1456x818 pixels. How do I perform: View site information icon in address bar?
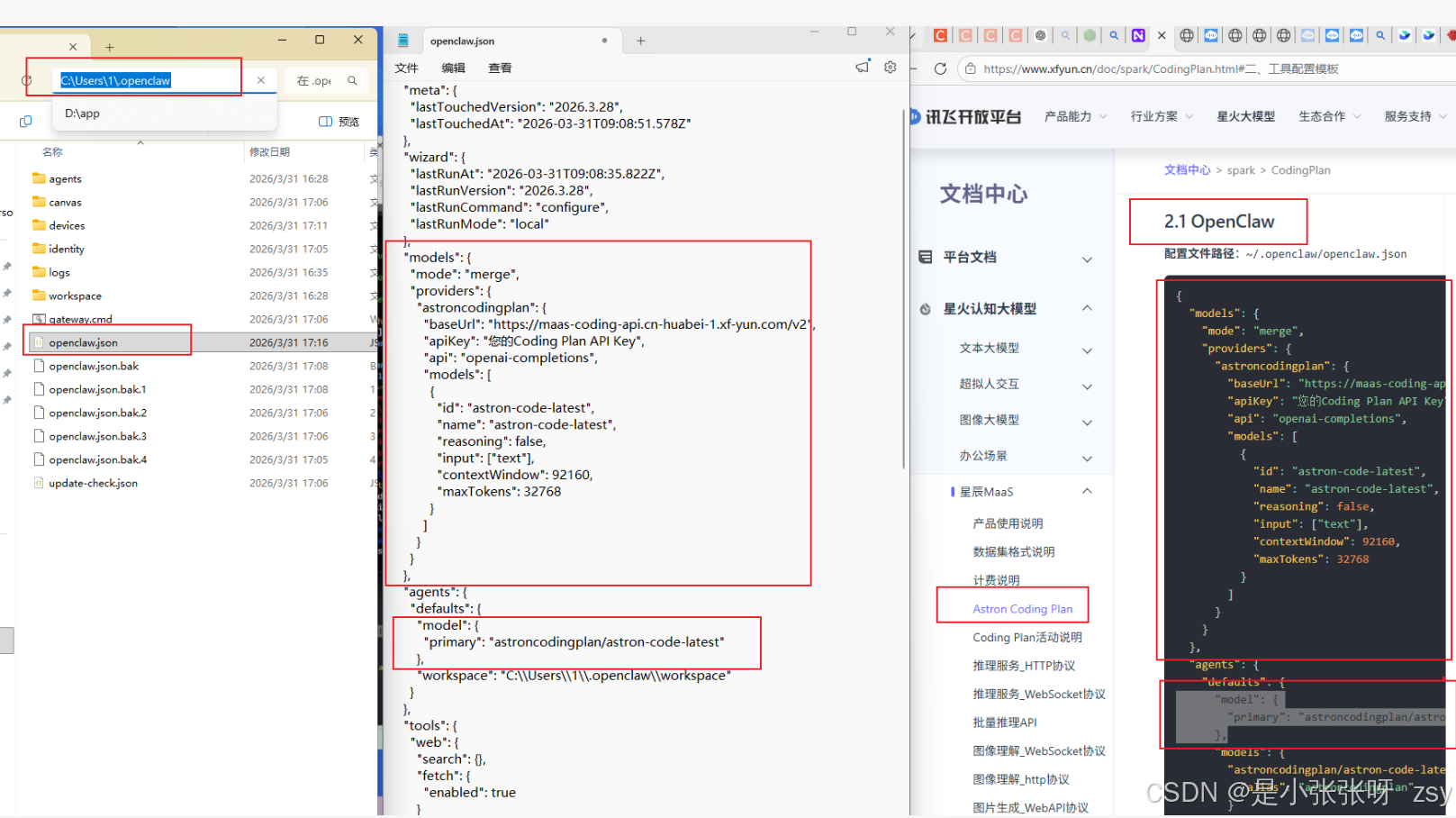(970, 68)
